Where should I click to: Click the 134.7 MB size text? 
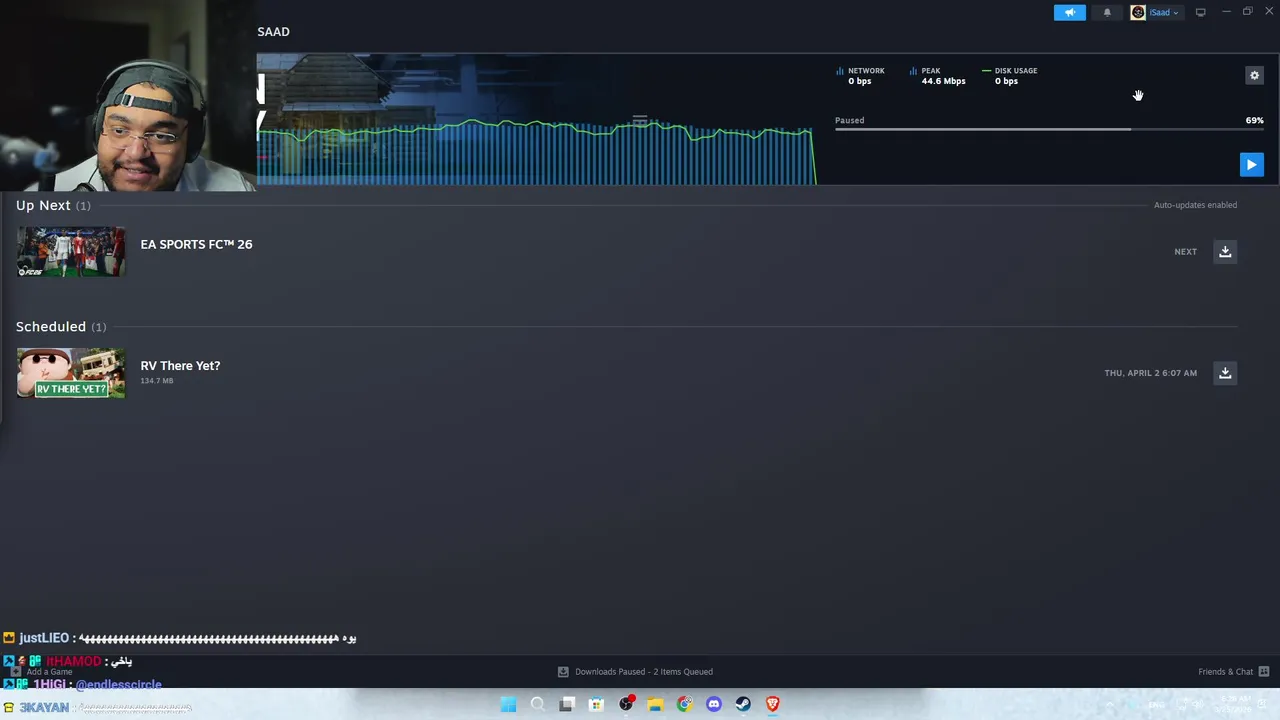[157, 381]
